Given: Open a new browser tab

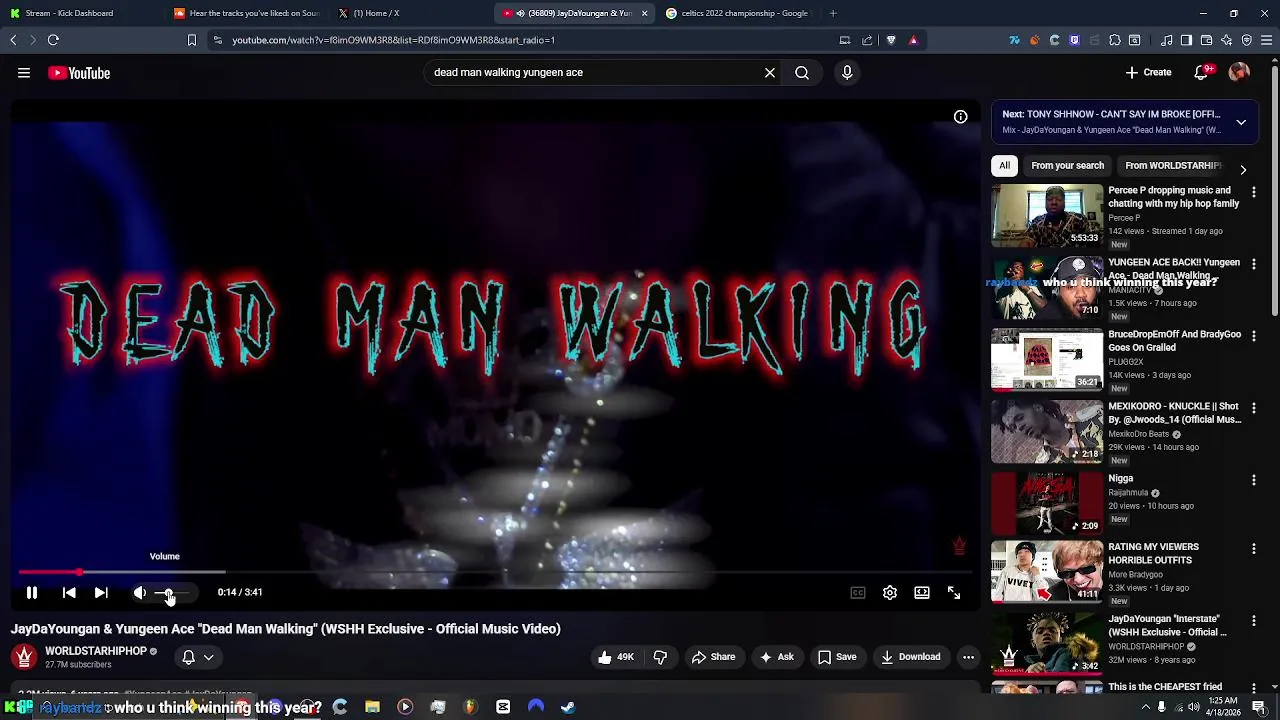Looking at the screenshot, I should [x=833, y=13].
